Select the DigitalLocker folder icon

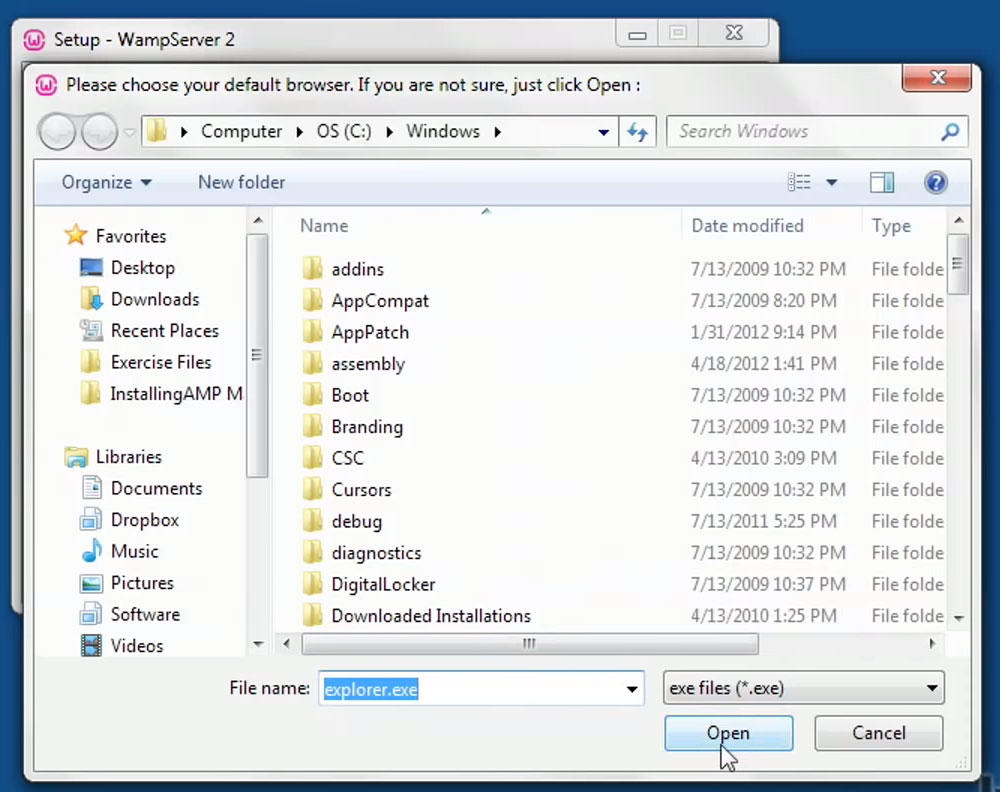pyautogui.click(x=312, y=584)
